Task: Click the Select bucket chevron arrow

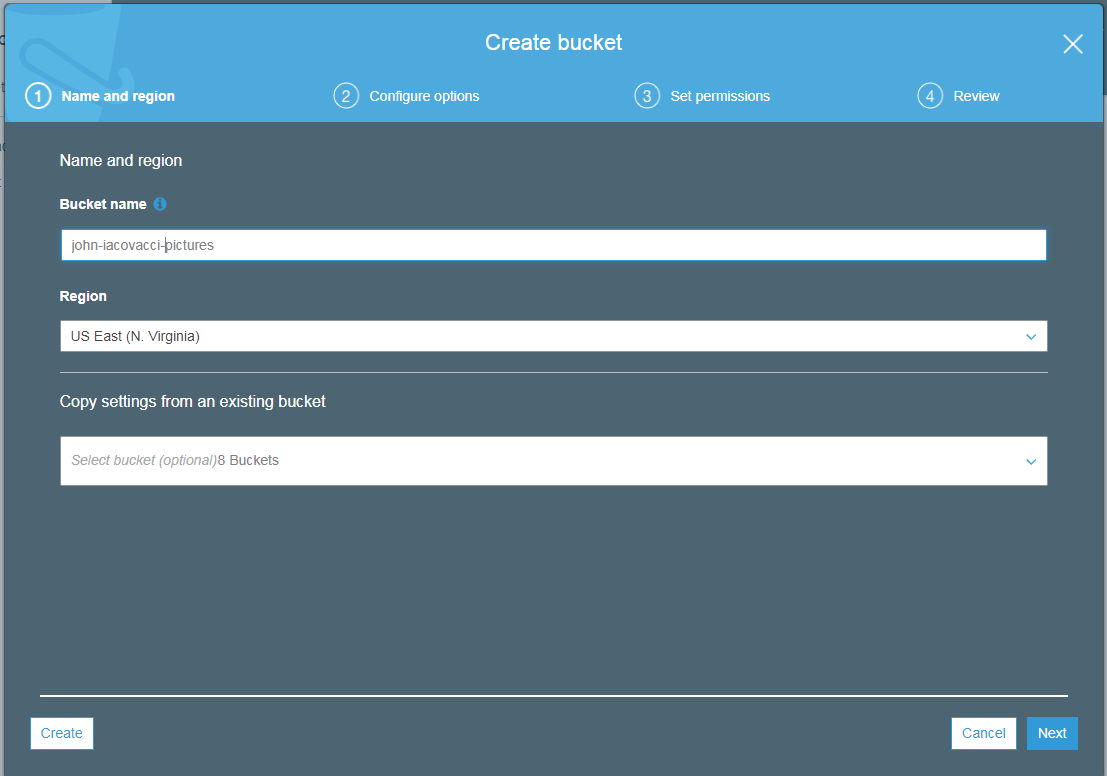Action: coord(1031,462)
